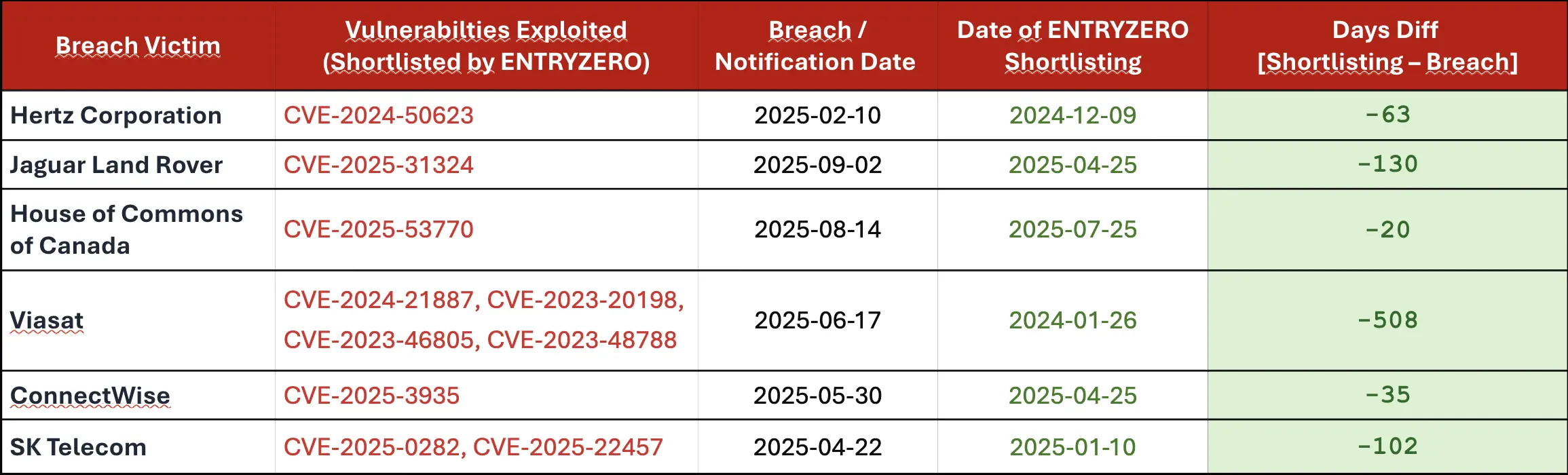The width and height of the screenshot is (1568, 475).
Task: Select the Breach / Notification Date header
Action: [x=817, y=45]
